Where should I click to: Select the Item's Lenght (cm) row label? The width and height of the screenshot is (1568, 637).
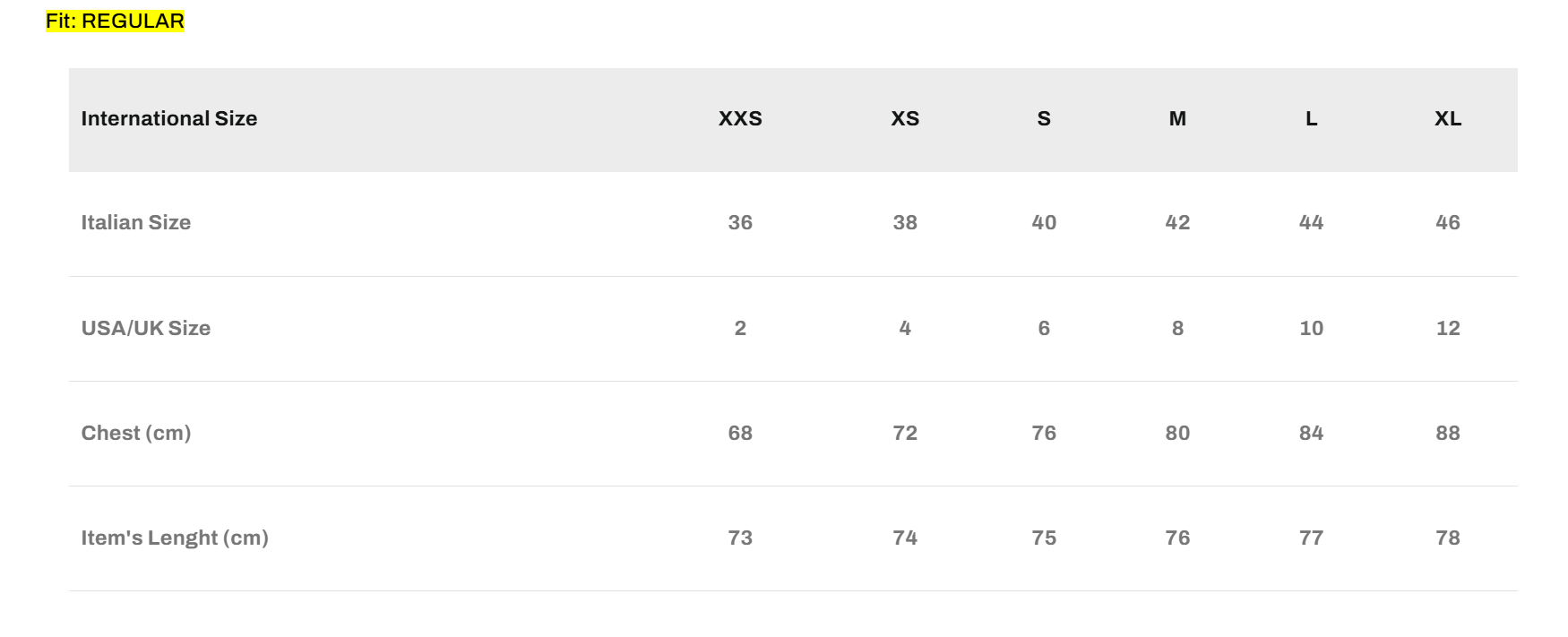[x=175, y=538]
